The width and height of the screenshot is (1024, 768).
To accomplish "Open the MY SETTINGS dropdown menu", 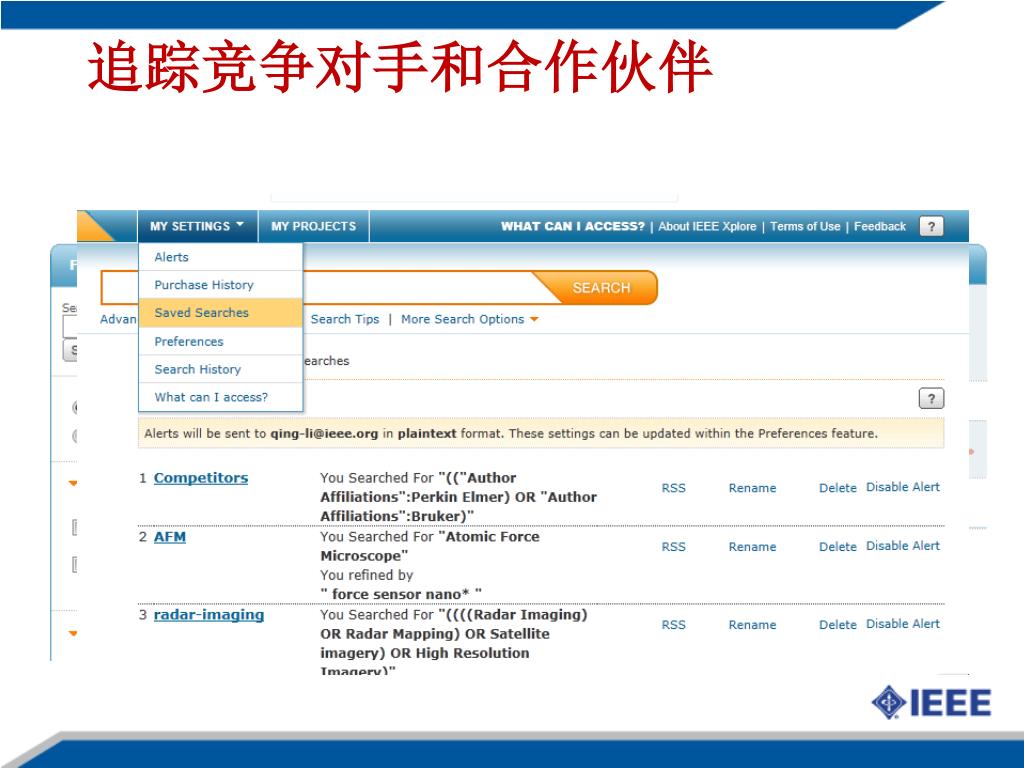I will pyautogui.click(x=197, y=226).
